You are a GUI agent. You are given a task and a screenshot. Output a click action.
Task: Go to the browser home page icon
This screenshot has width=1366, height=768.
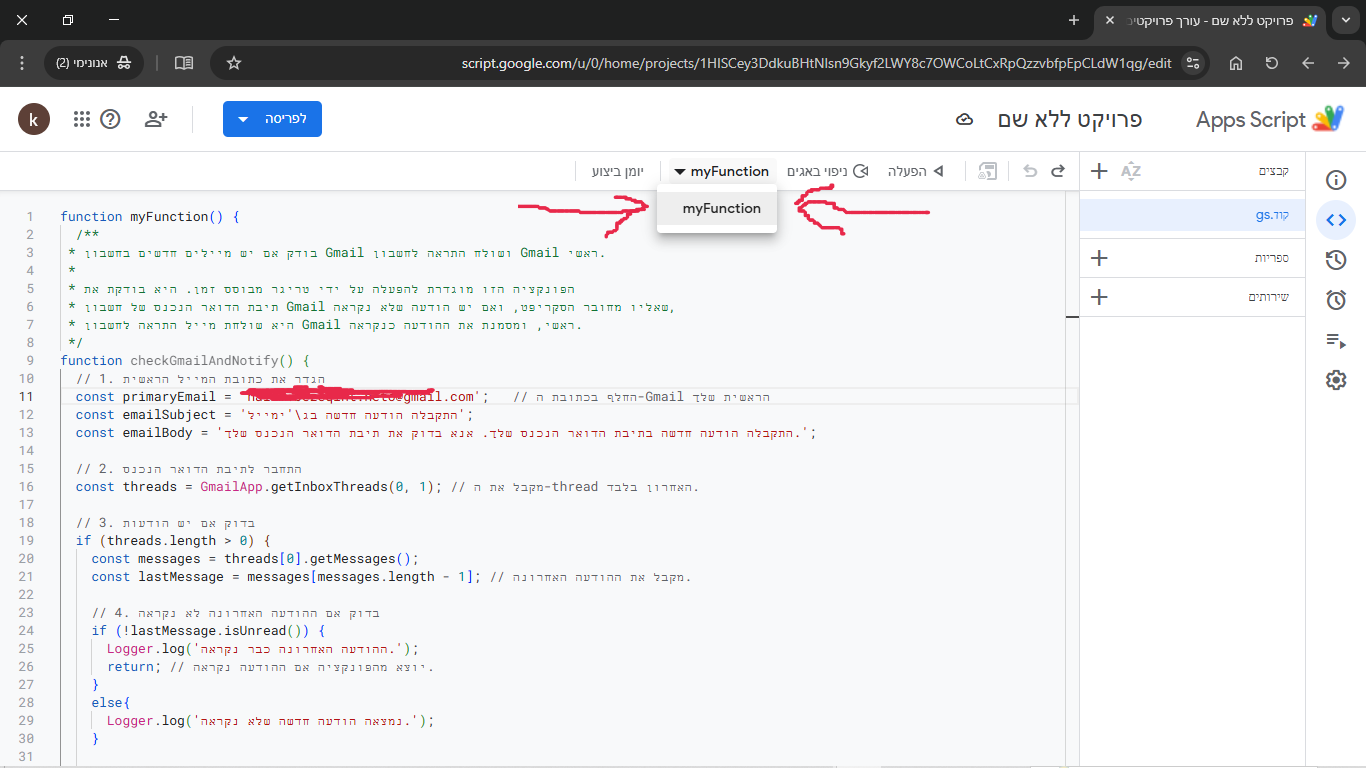1236,63
